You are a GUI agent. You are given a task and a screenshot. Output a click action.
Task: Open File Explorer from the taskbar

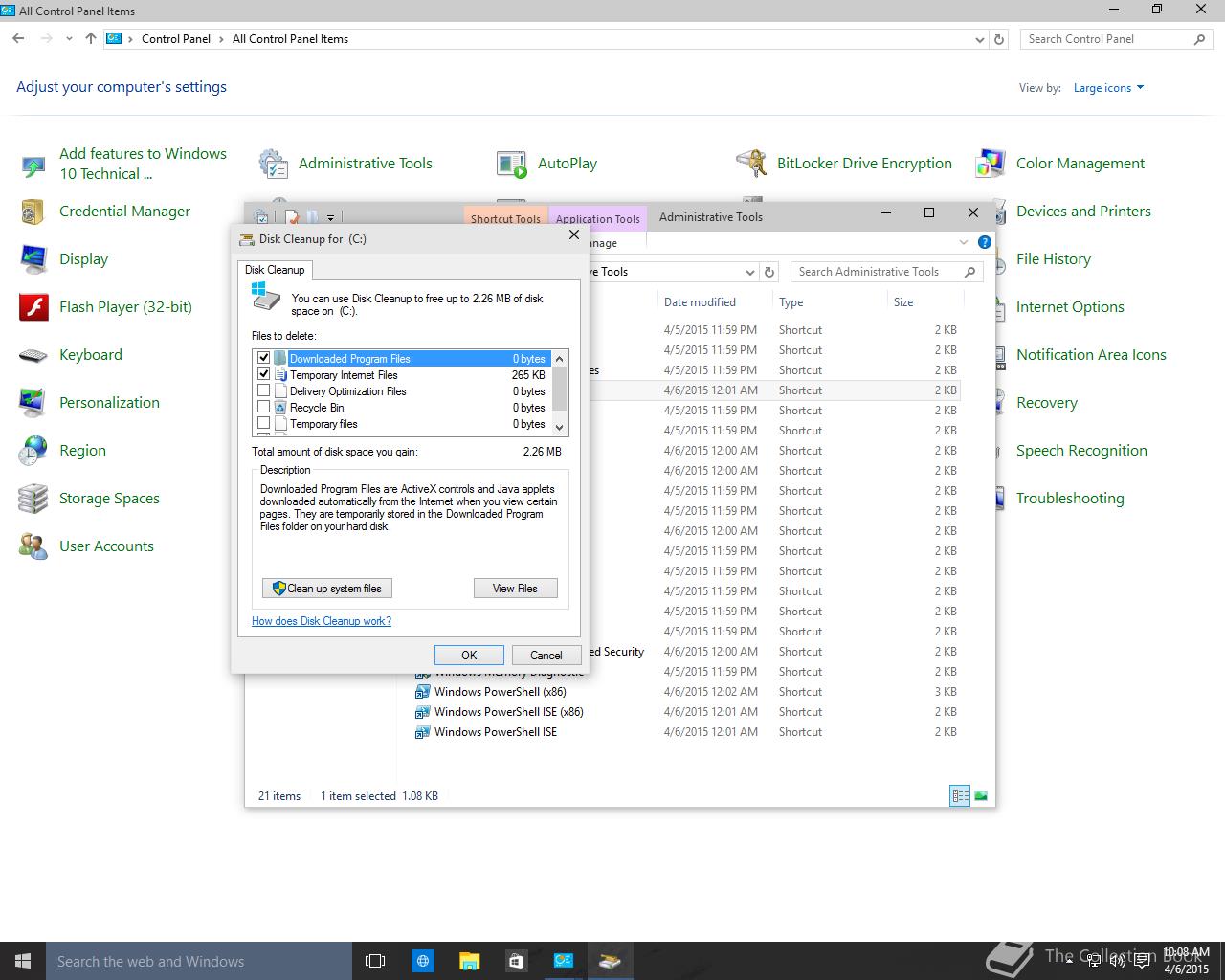point(469,961)
